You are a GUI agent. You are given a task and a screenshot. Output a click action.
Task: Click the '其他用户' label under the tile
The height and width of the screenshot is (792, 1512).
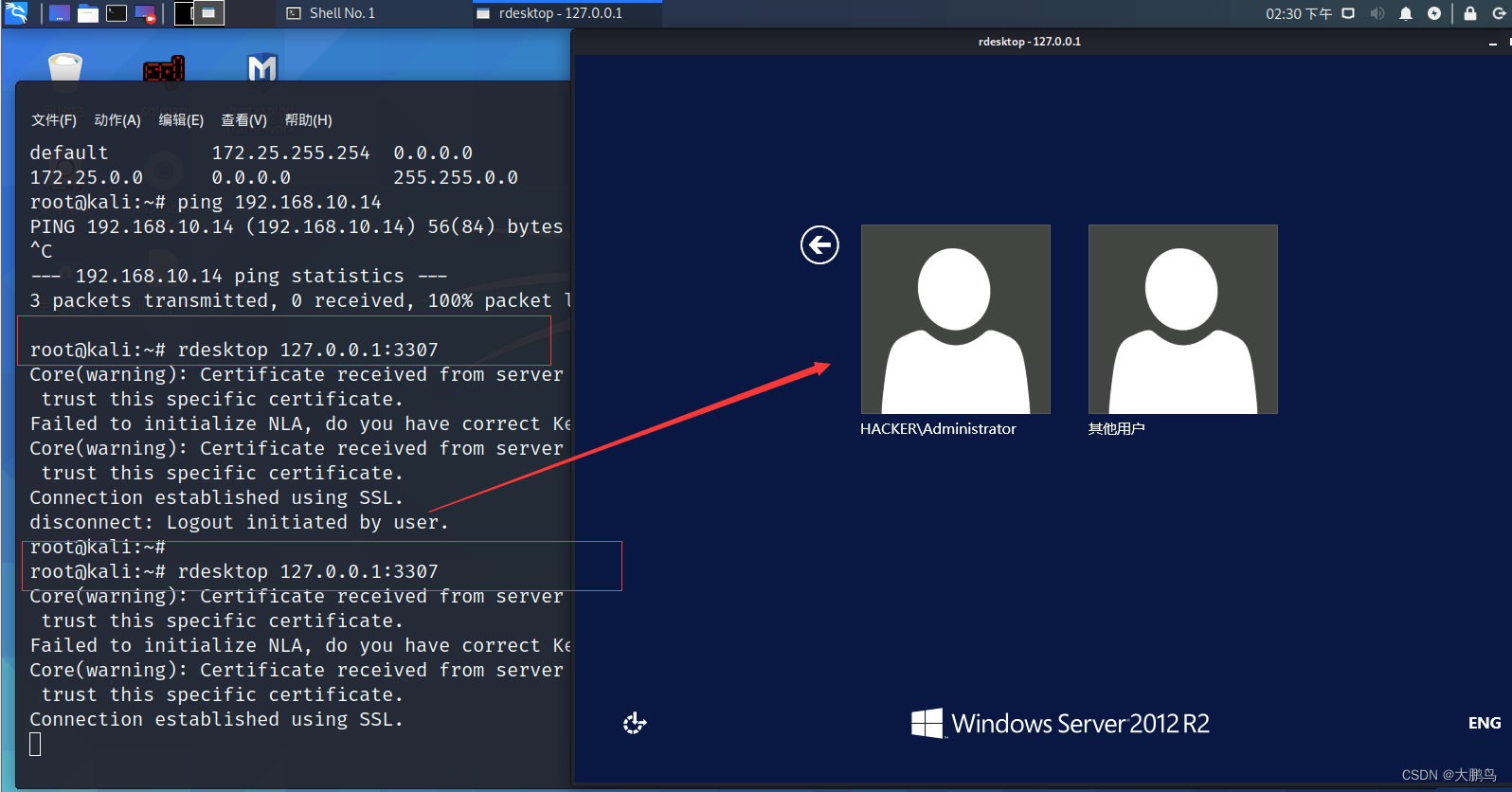click(x=1116, y=429)
